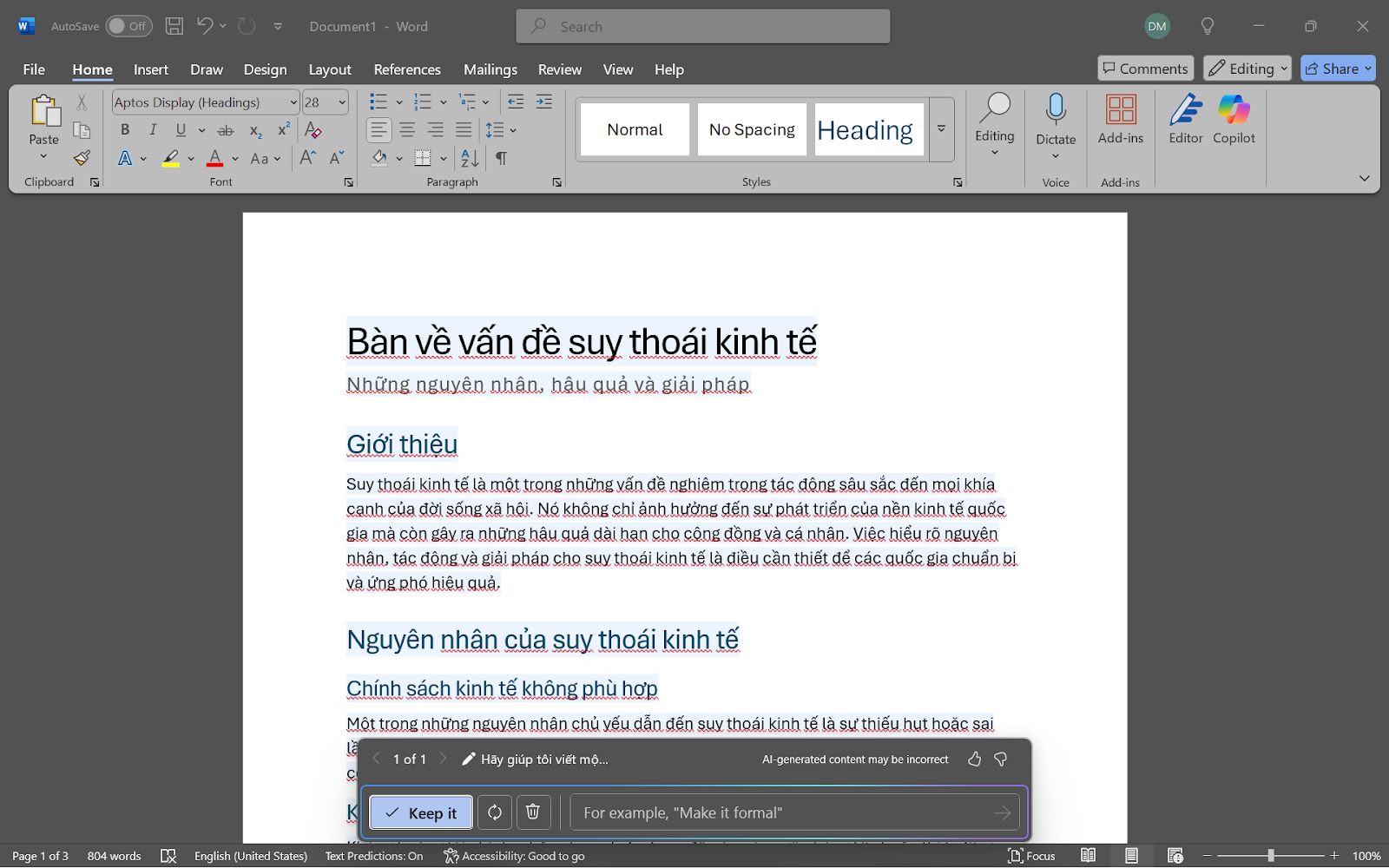Viewport: 1389px width, 868px height.
Task: Discard the Copilot draft with trash icon
Action: (533, 812)
